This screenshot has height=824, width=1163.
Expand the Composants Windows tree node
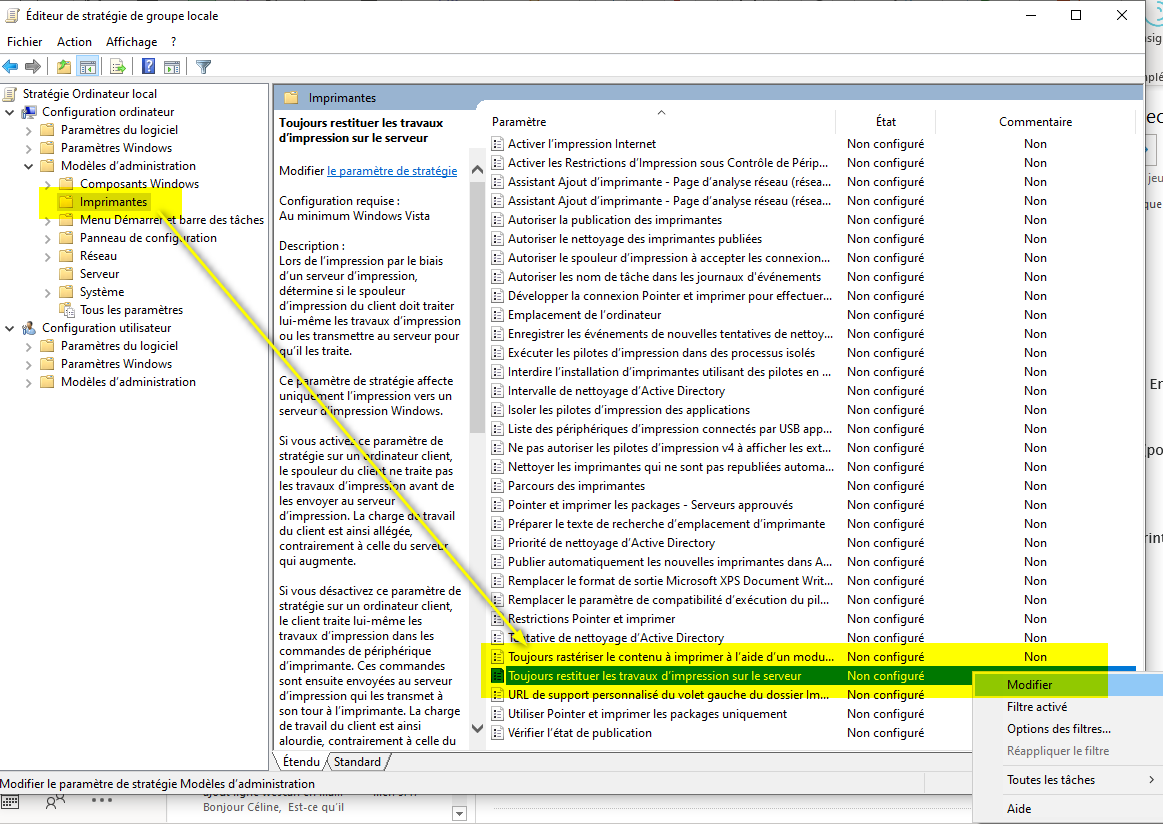coord(47,184)
